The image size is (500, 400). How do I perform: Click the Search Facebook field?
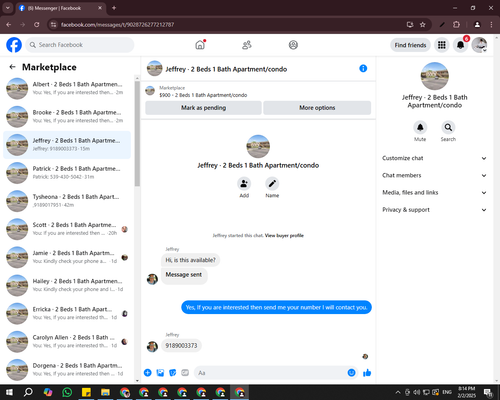click(x=80, y=45)
